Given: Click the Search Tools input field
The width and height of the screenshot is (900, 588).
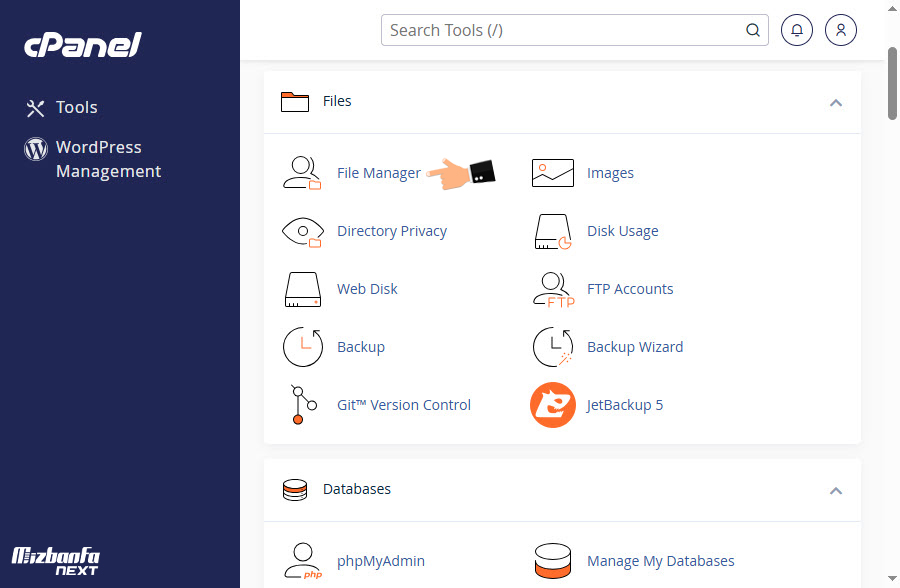Looking at the screenshot, I should point(565,30).
